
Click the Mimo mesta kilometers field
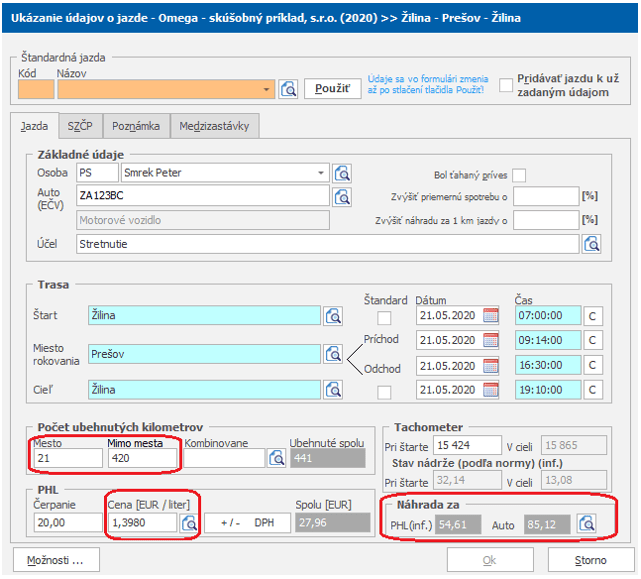point(141,458)
